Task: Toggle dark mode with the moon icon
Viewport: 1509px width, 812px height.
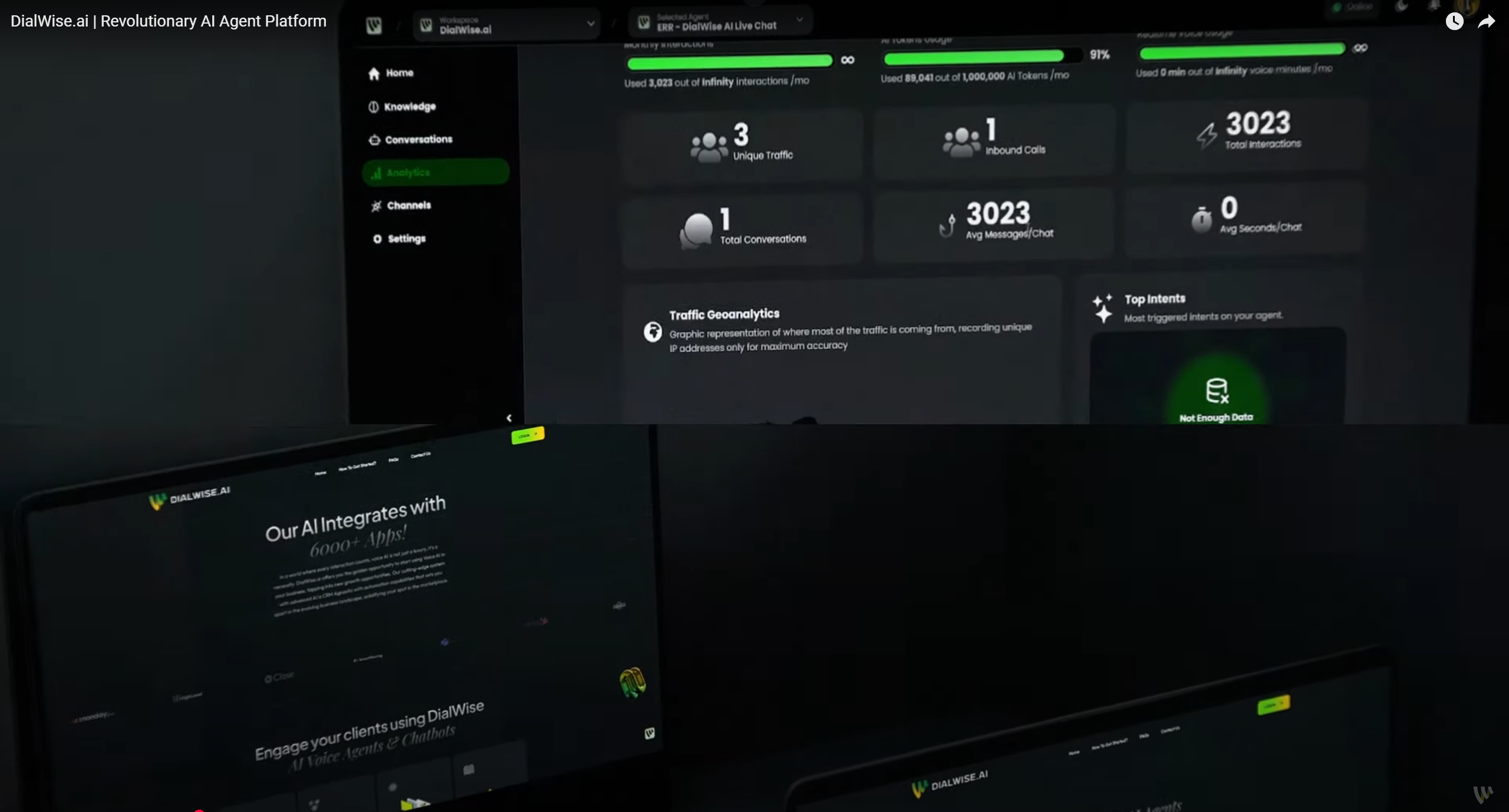Action: coord(1402,6)
